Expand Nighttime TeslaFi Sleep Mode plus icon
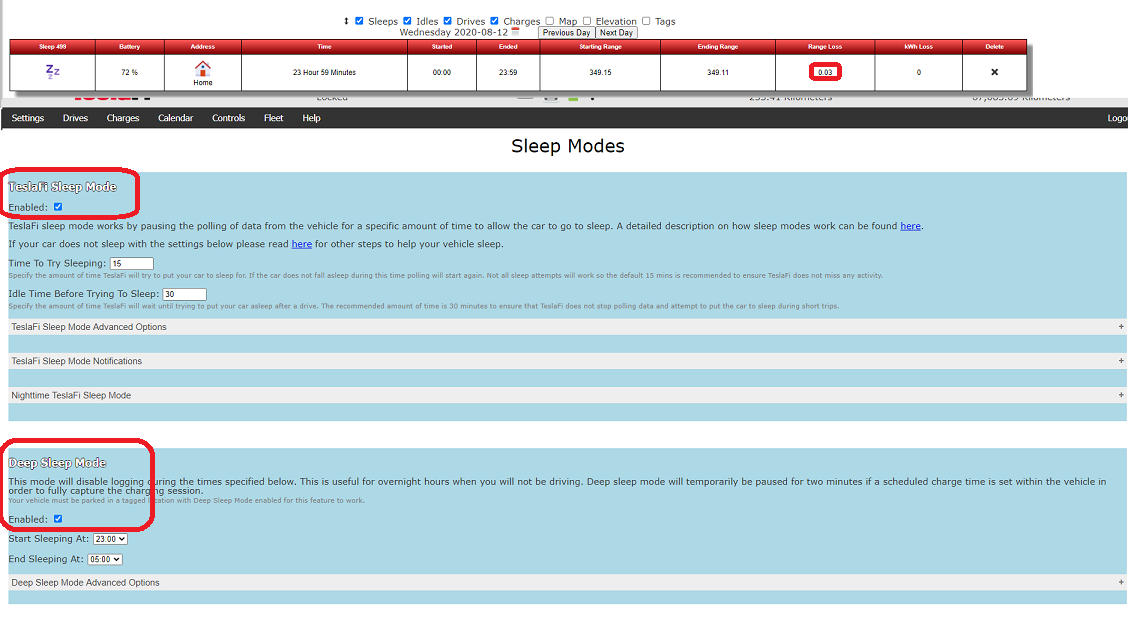The image size is (1128, 633). 1121,395
